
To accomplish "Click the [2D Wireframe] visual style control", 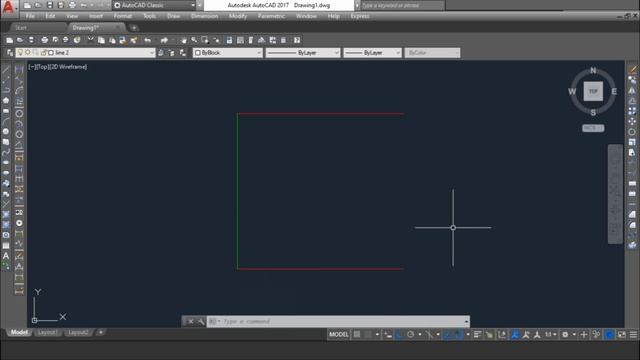I will 68,67.
